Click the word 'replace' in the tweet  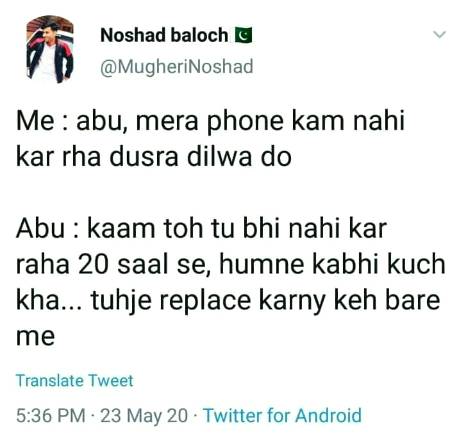[x=205, y=302]
